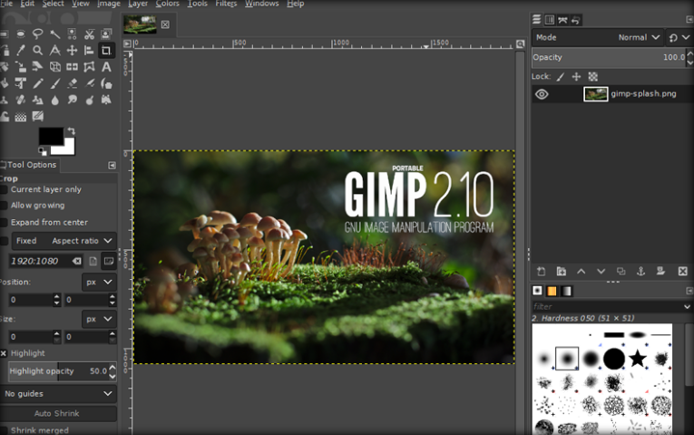Hide the gimp-splash.png layer
The image size is (694, 435).
(x=542, y=94)
